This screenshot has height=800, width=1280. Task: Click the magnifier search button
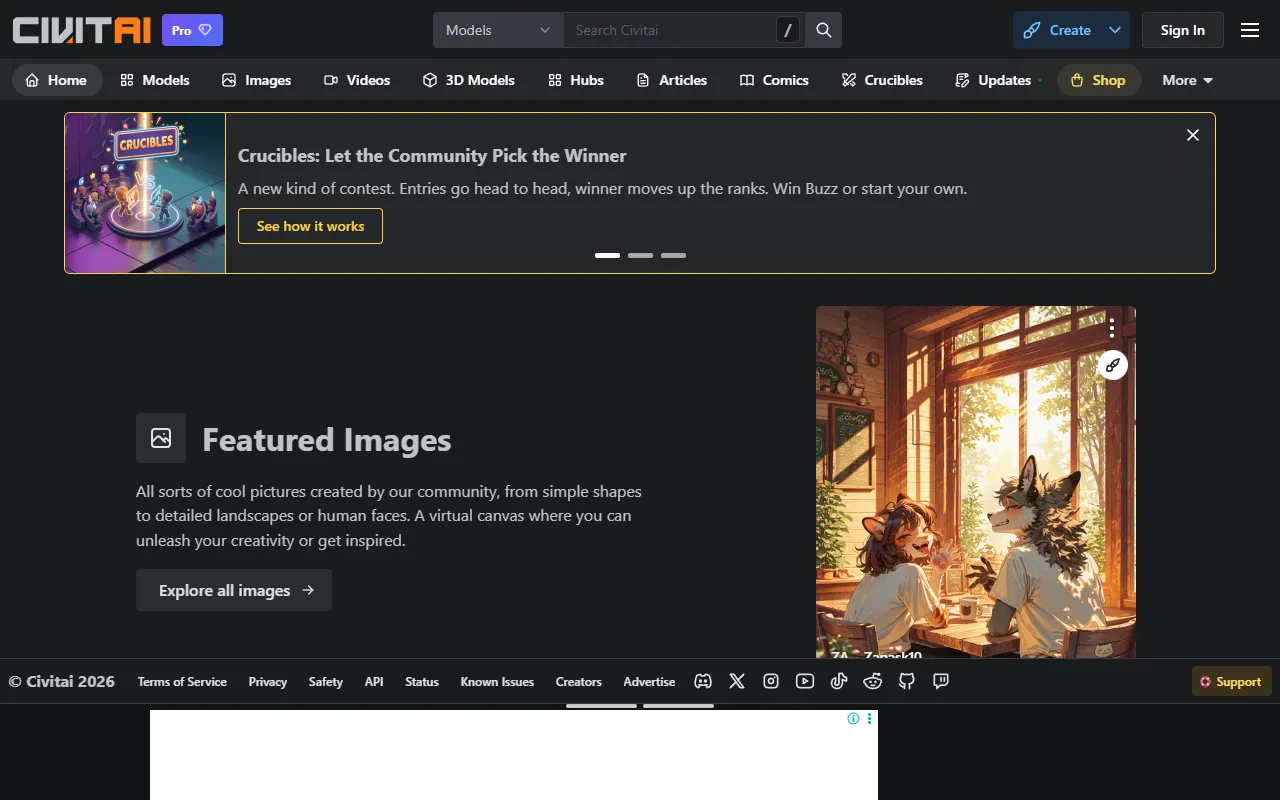(824, 30)
